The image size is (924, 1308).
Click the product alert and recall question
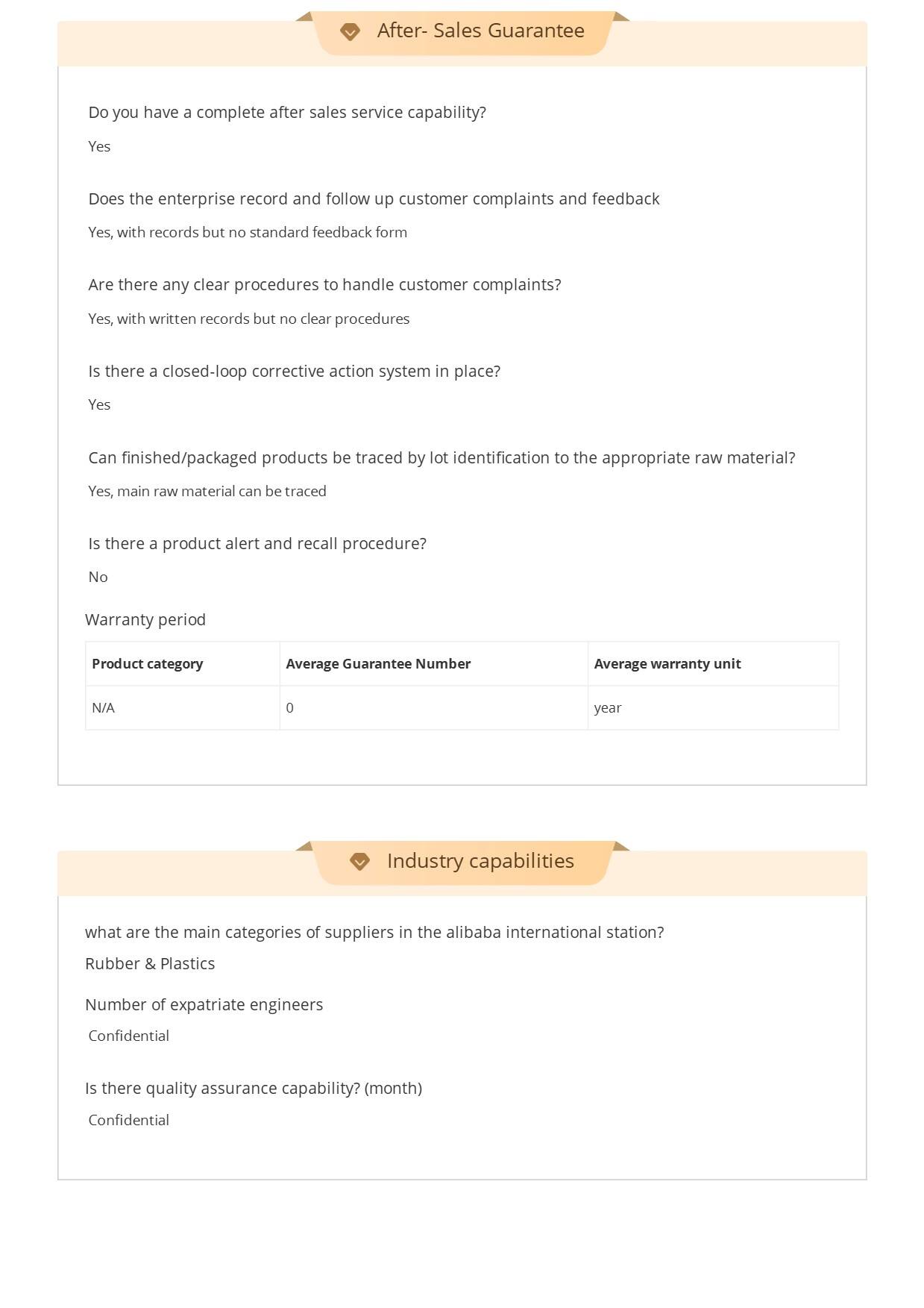(257, 544)
